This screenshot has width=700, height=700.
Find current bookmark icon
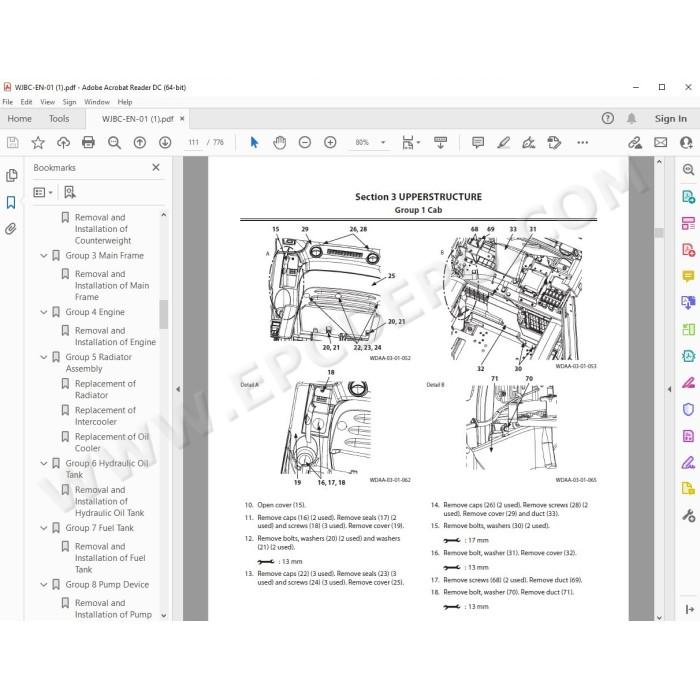(70, 192)
